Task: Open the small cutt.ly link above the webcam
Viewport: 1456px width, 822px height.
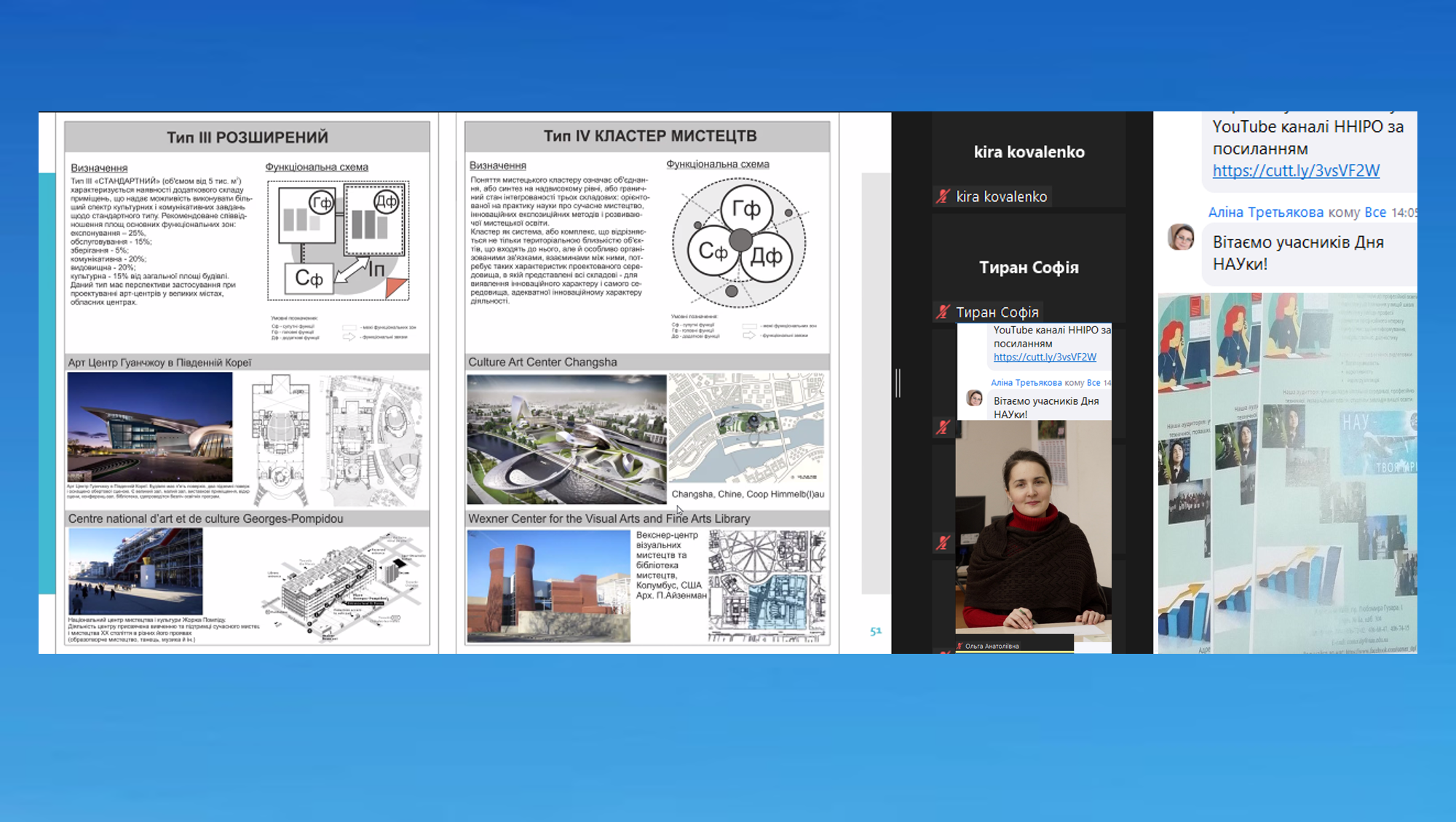Action: pyautogui.click(x=1045, y=357)
